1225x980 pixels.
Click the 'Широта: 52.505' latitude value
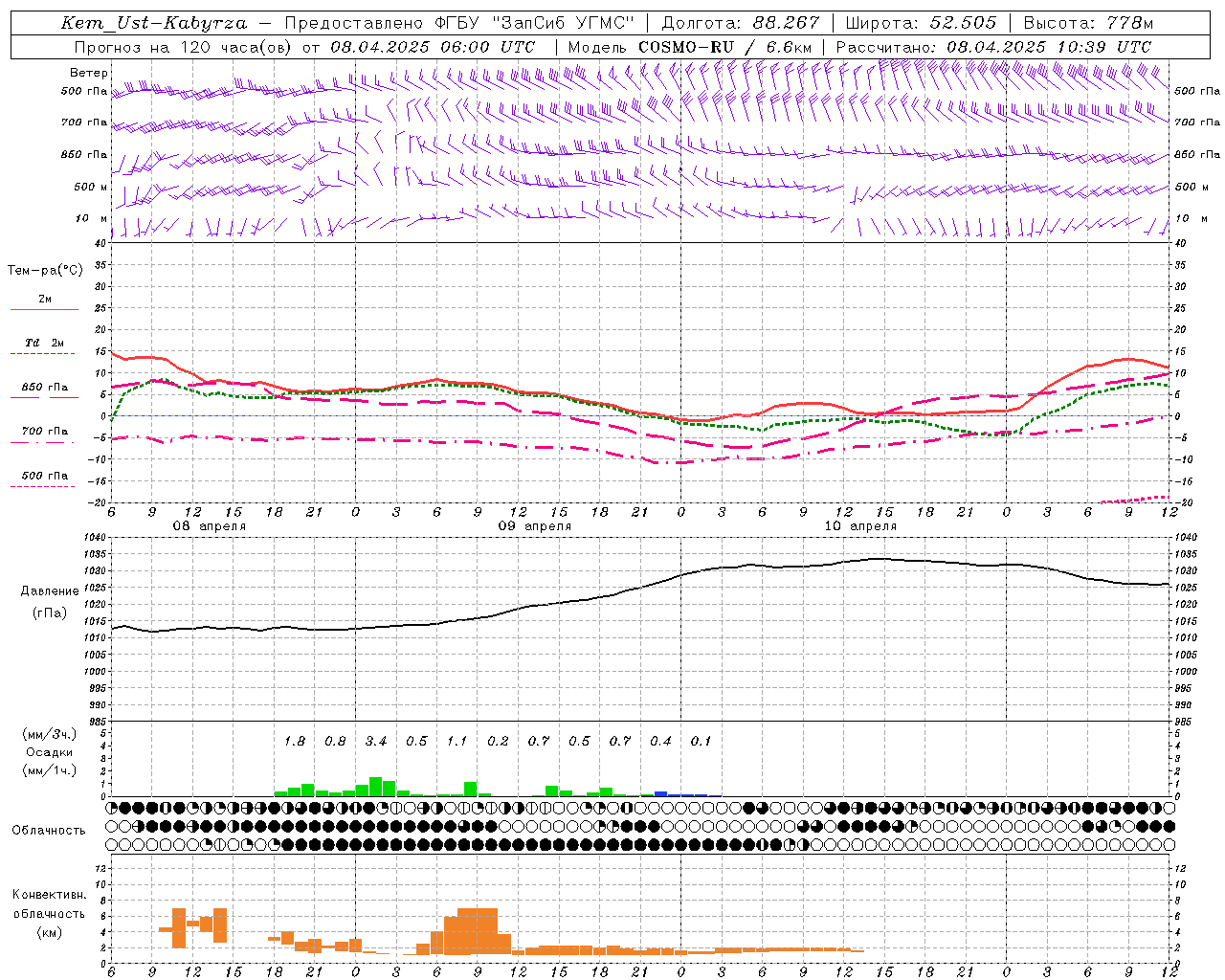tap(921, 23)
